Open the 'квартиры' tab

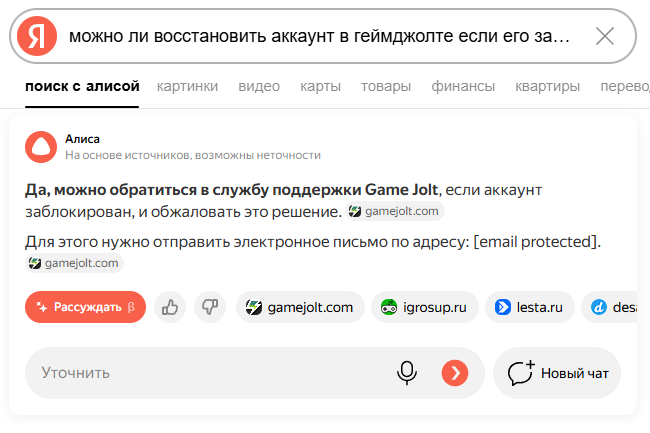click(x=548, y=86)
